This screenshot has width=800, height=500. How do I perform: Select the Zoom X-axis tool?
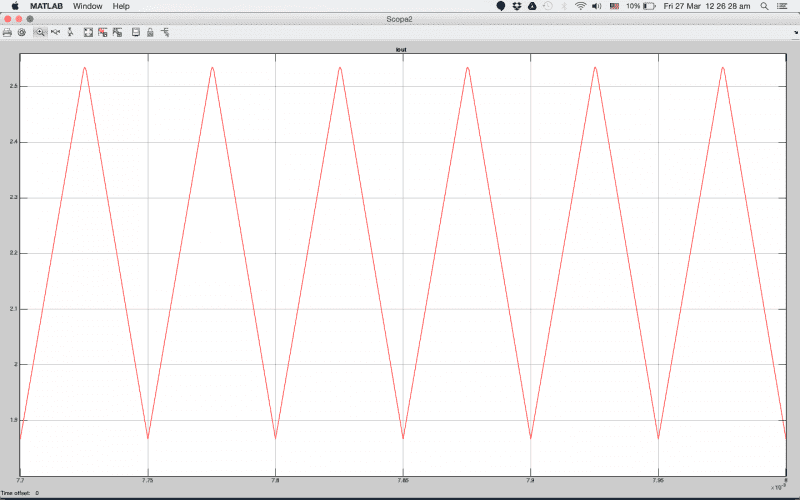tap(55, 32)
